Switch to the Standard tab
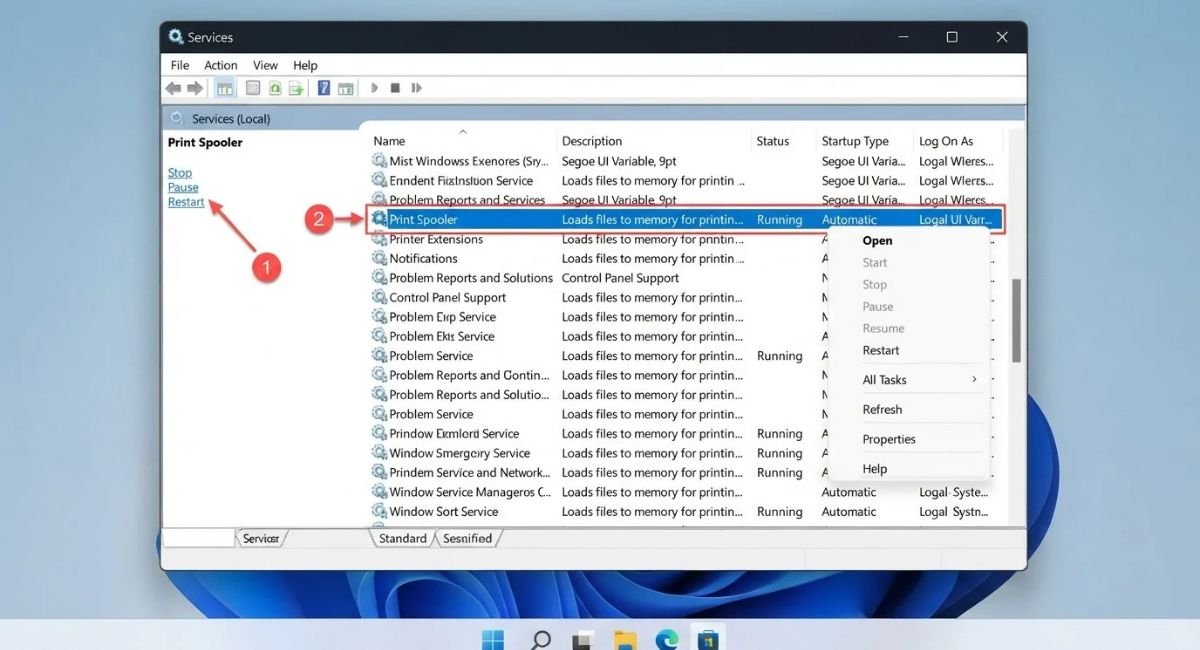Image resolution: width=1200 pixels, height=650 pixels. pyautogui.click(x=403, y=538)
